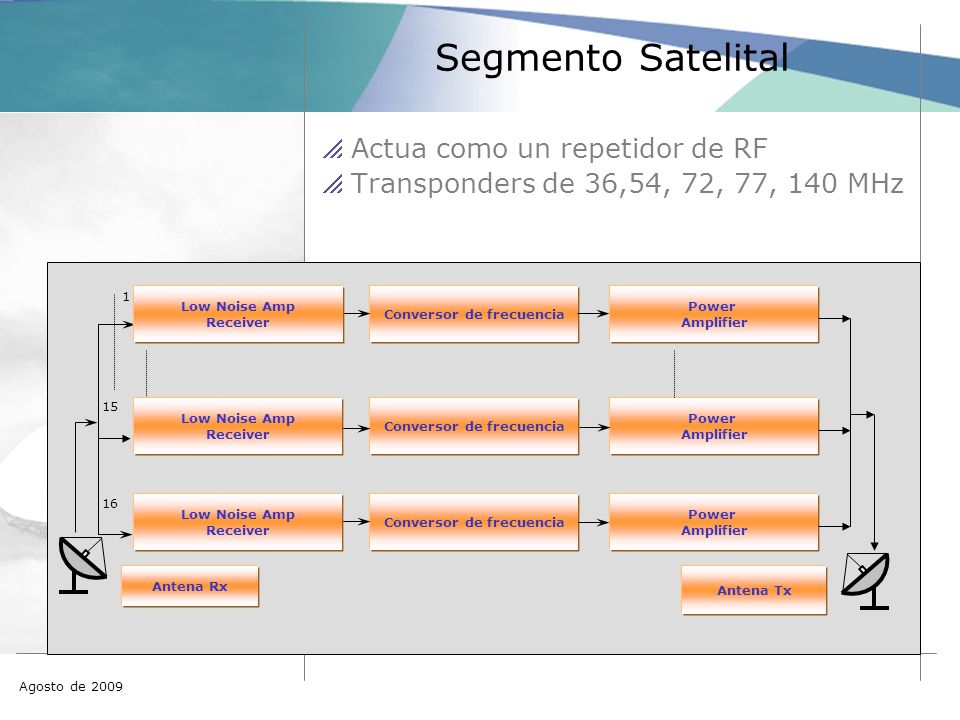Select the Antena Rx label box
The width and height of the screenshot is (960, 720).
click(x=190, y=587)
